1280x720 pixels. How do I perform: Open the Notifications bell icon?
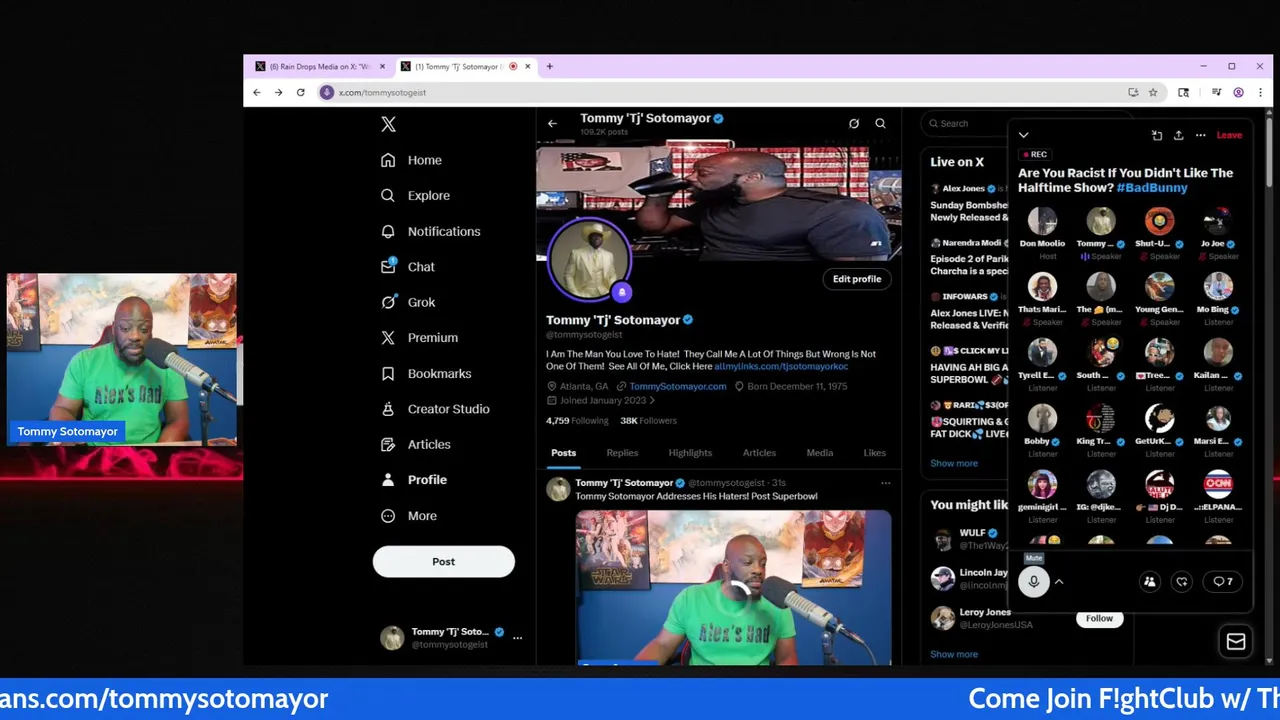click(388, 231)
